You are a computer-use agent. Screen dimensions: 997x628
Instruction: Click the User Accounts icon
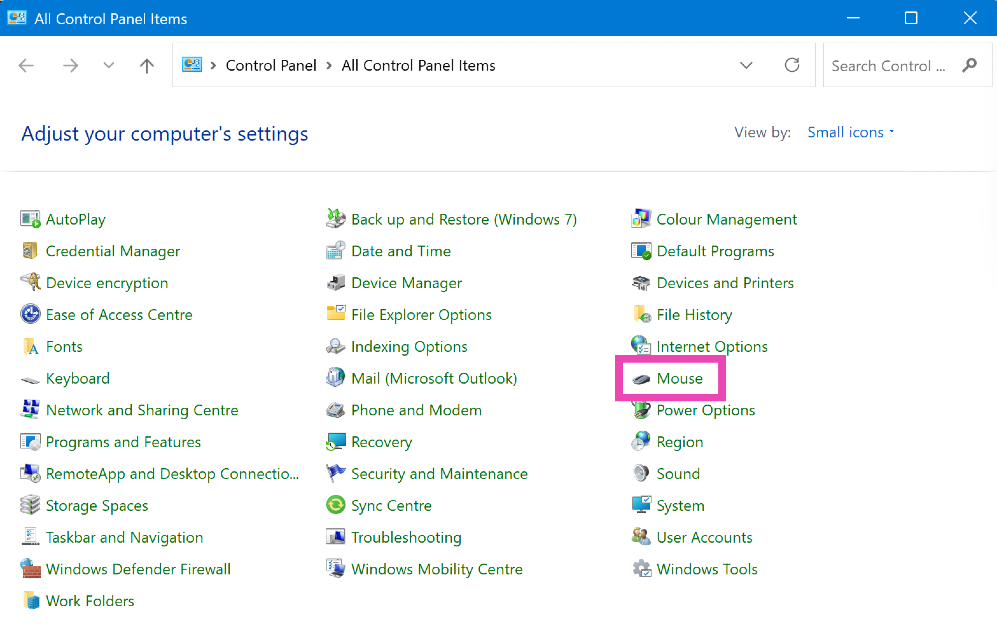point(641,537)
